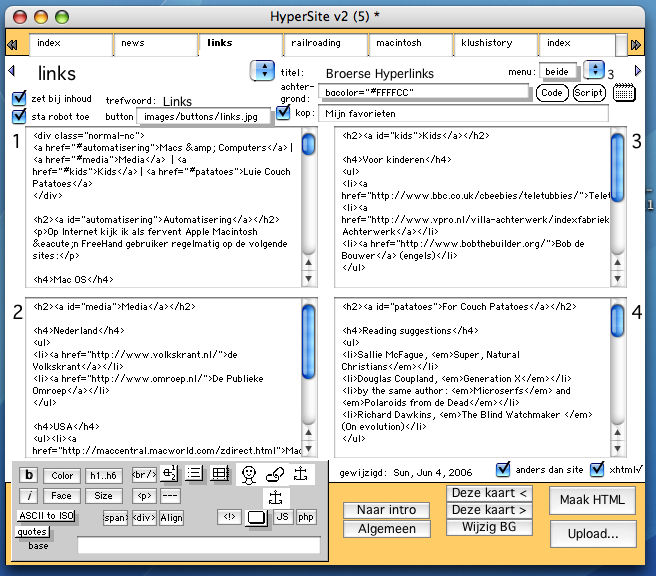Image resolution: width=656 pixels, height=576 pixels.
Task: Click the italic 'i' formatting button
Action: point(29,495)
